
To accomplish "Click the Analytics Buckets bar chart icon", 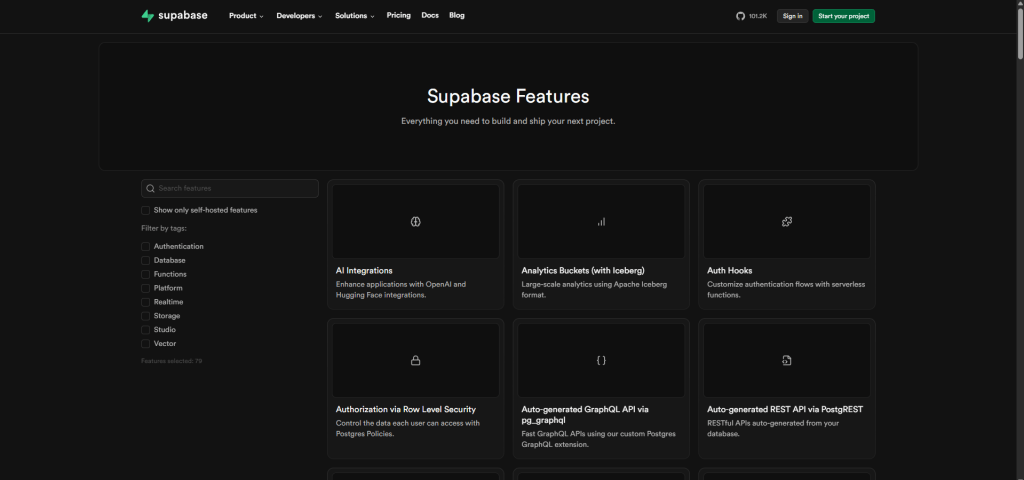I will 601,221.
